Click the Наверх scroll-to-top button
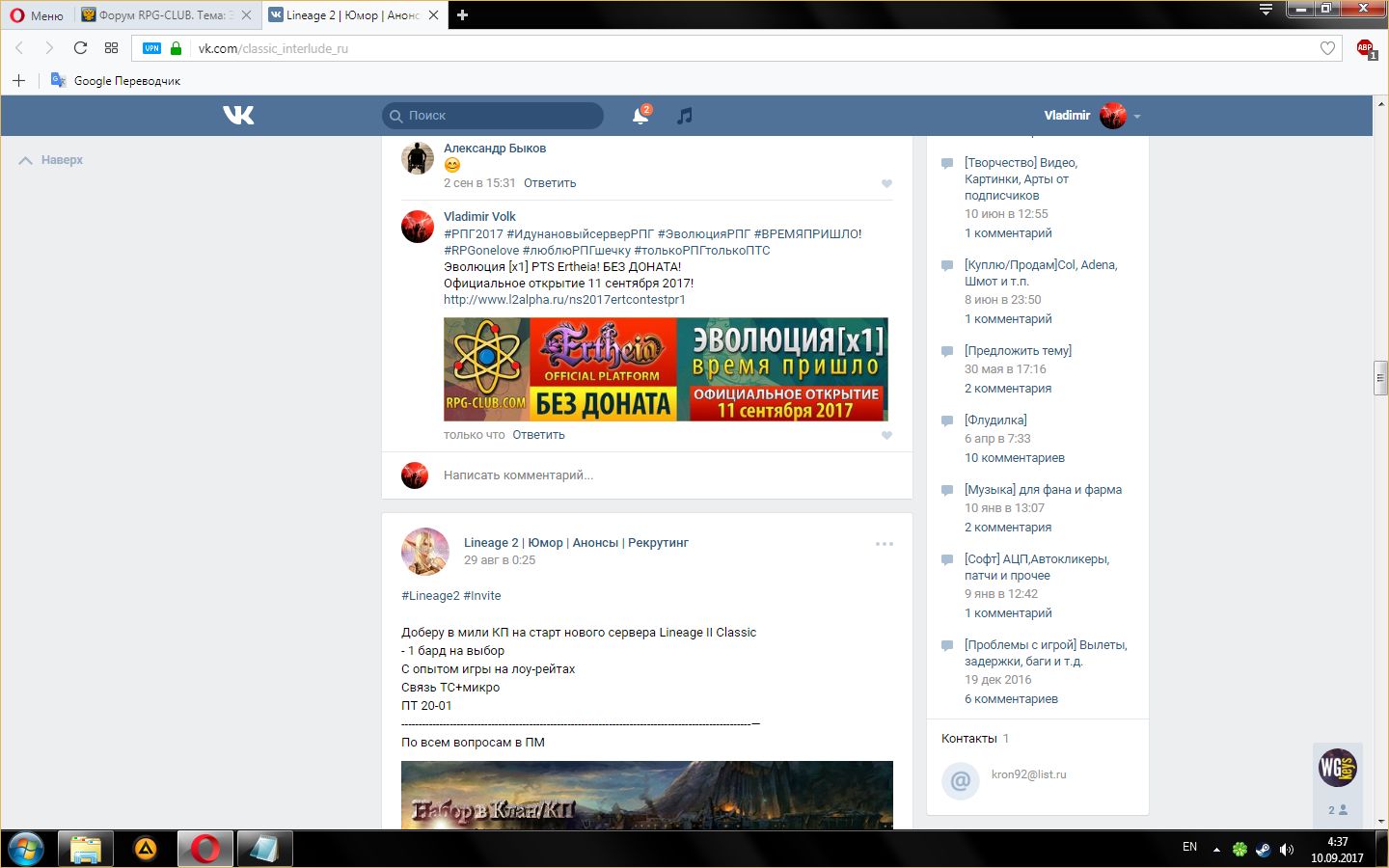The image size is (1389, 868). click(51, 160)
